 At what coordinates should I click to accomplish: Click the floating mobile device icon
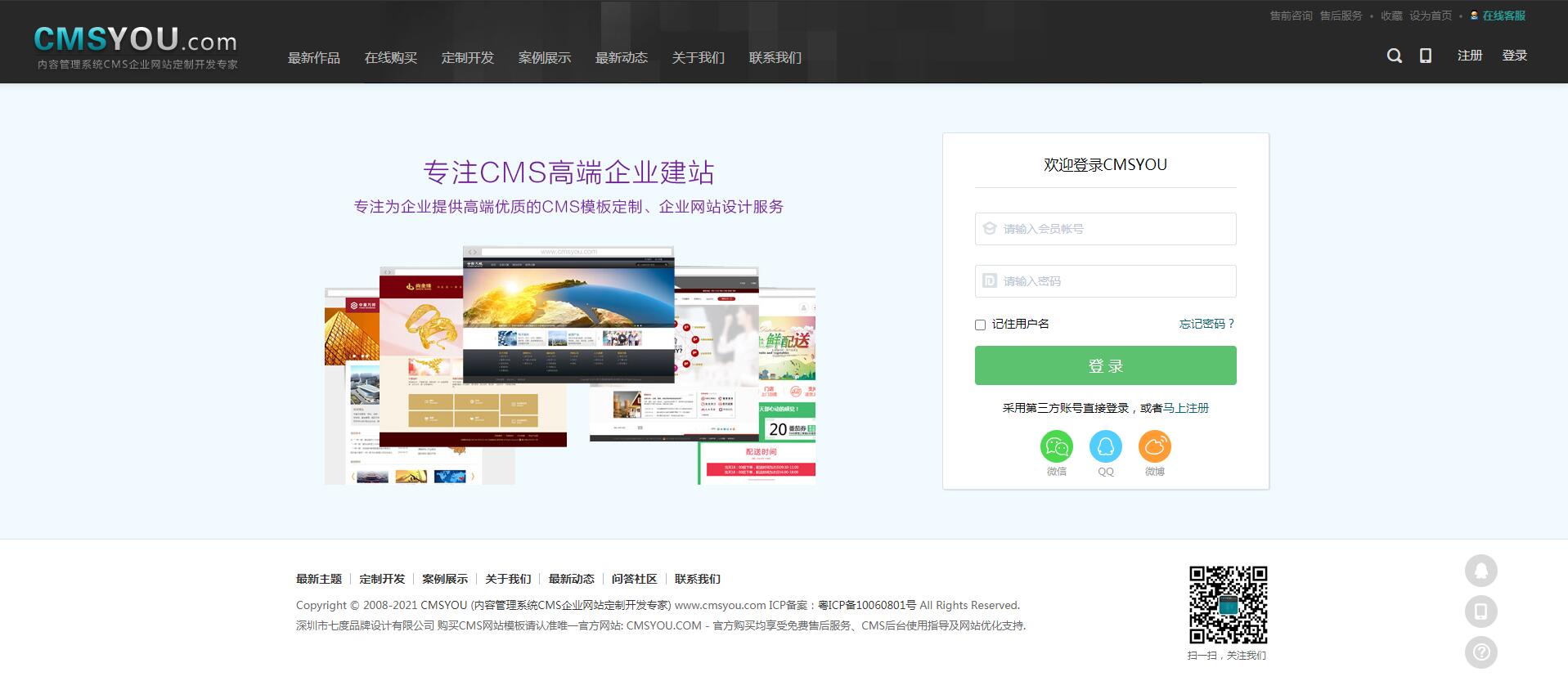point(1480,612)
